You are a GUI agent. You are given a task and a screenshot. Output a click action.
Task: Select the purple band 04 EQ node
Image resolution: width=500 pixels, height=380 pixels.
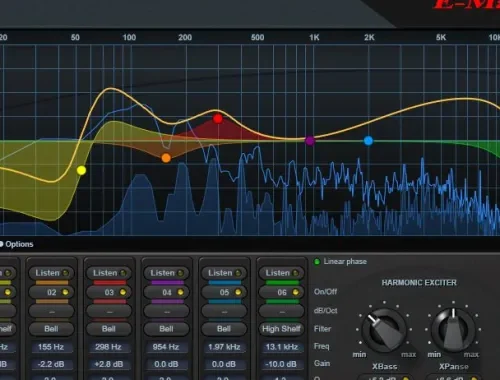click(x=310, y=141)
